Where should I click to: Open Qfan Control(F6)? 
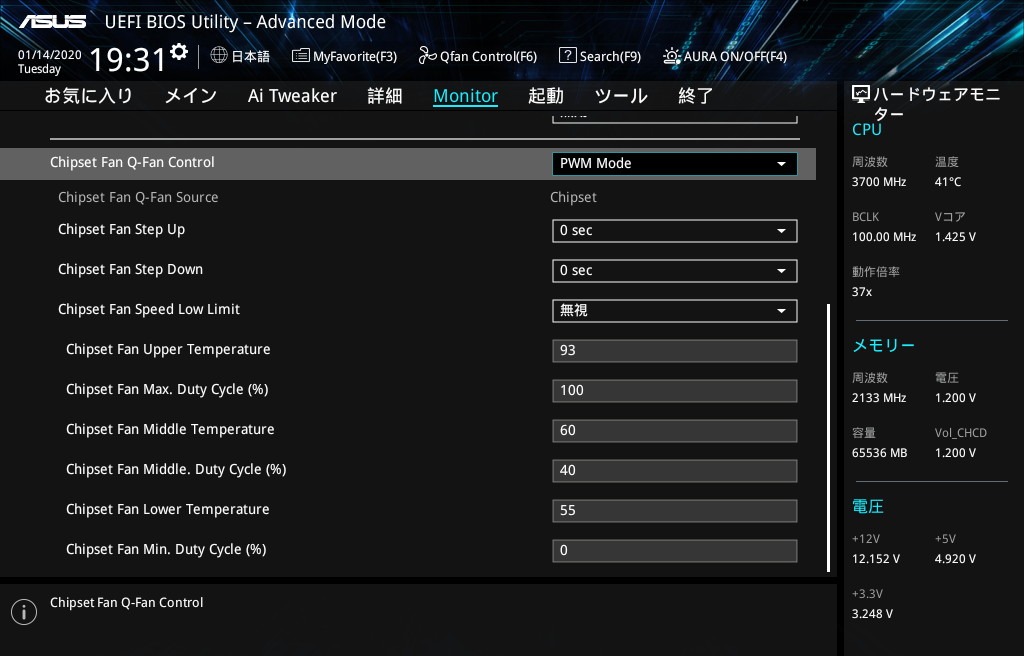pos(477,56)
